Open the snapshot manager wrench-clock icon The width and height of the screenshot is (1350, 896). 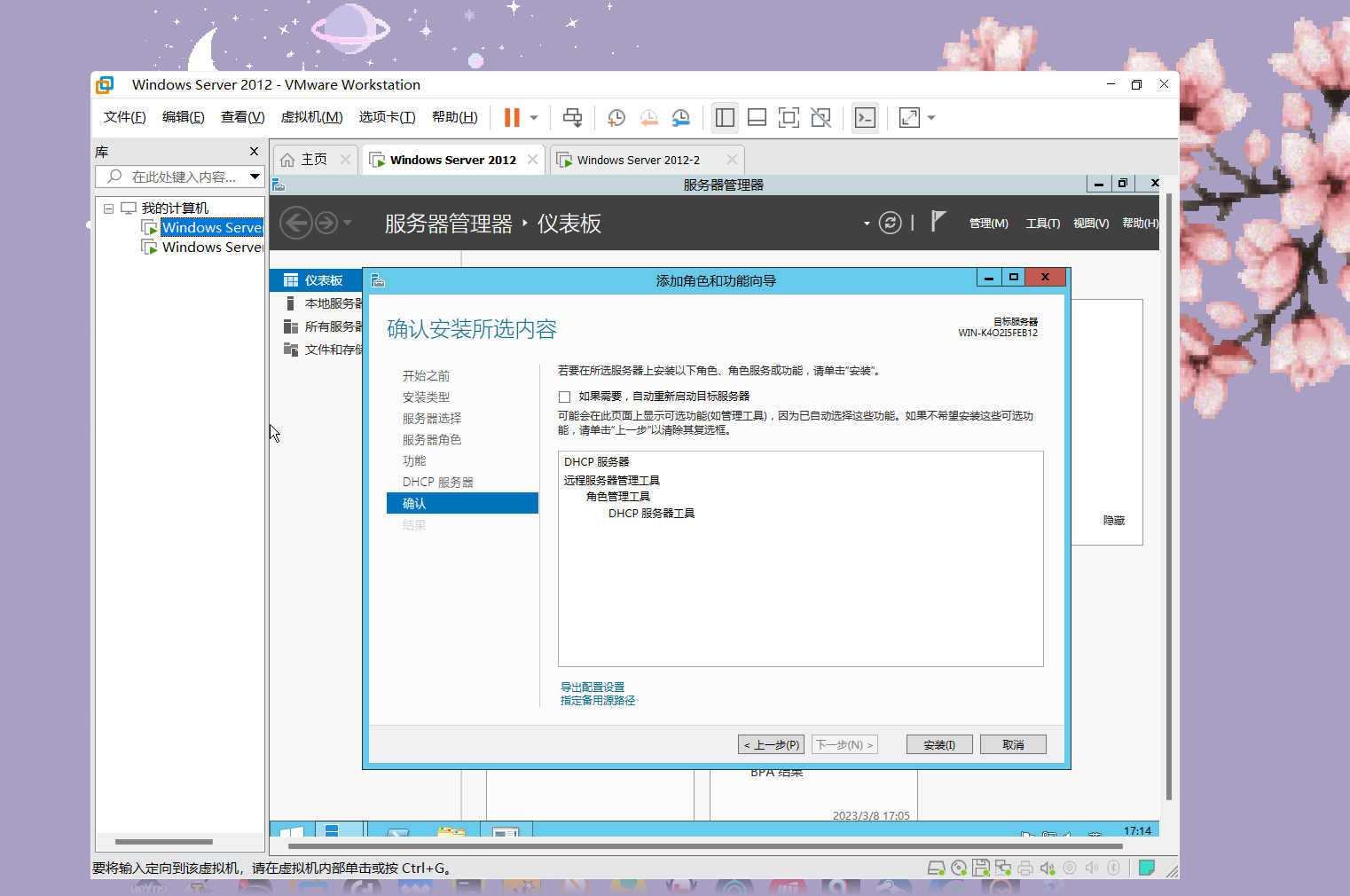[x=681, y=117]
